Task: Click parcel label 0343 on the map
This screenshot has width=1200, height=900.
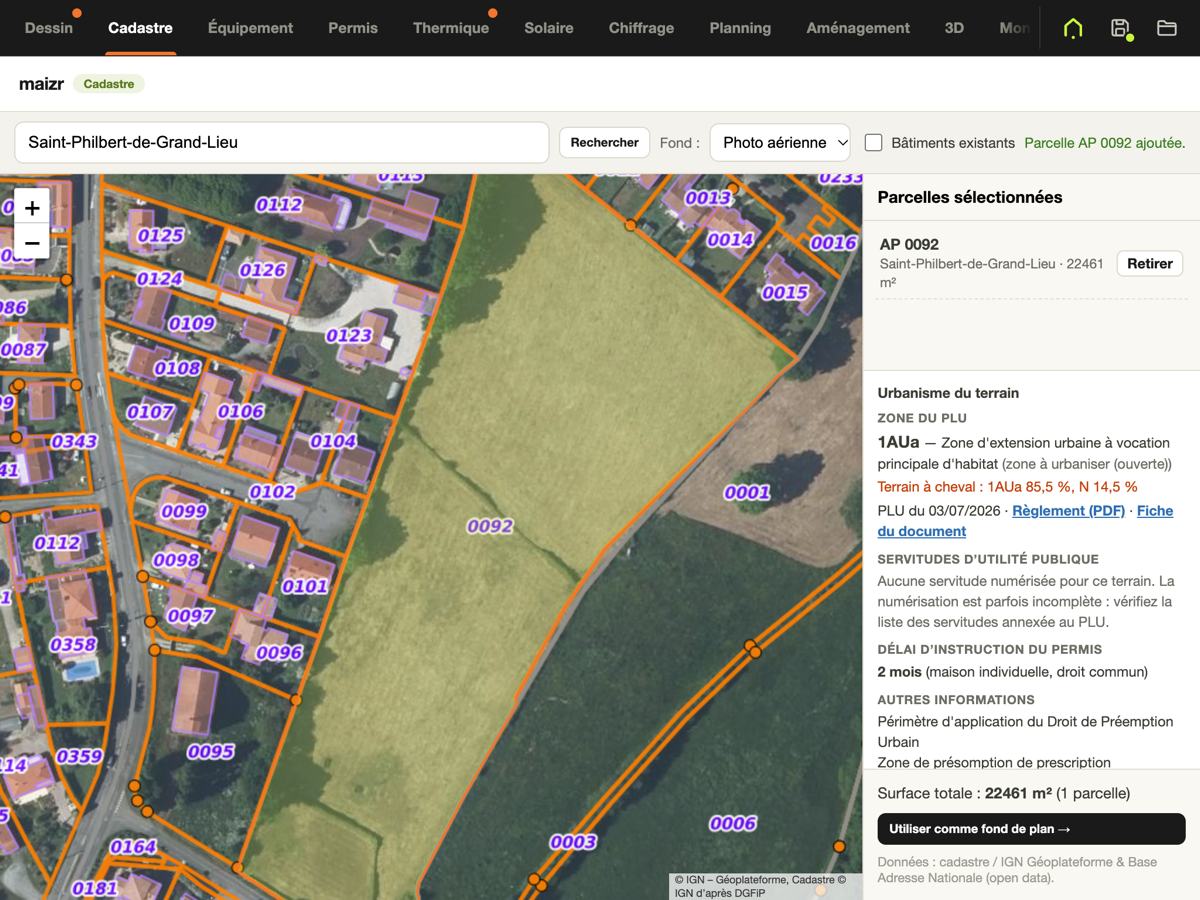Action: [74, 441]
